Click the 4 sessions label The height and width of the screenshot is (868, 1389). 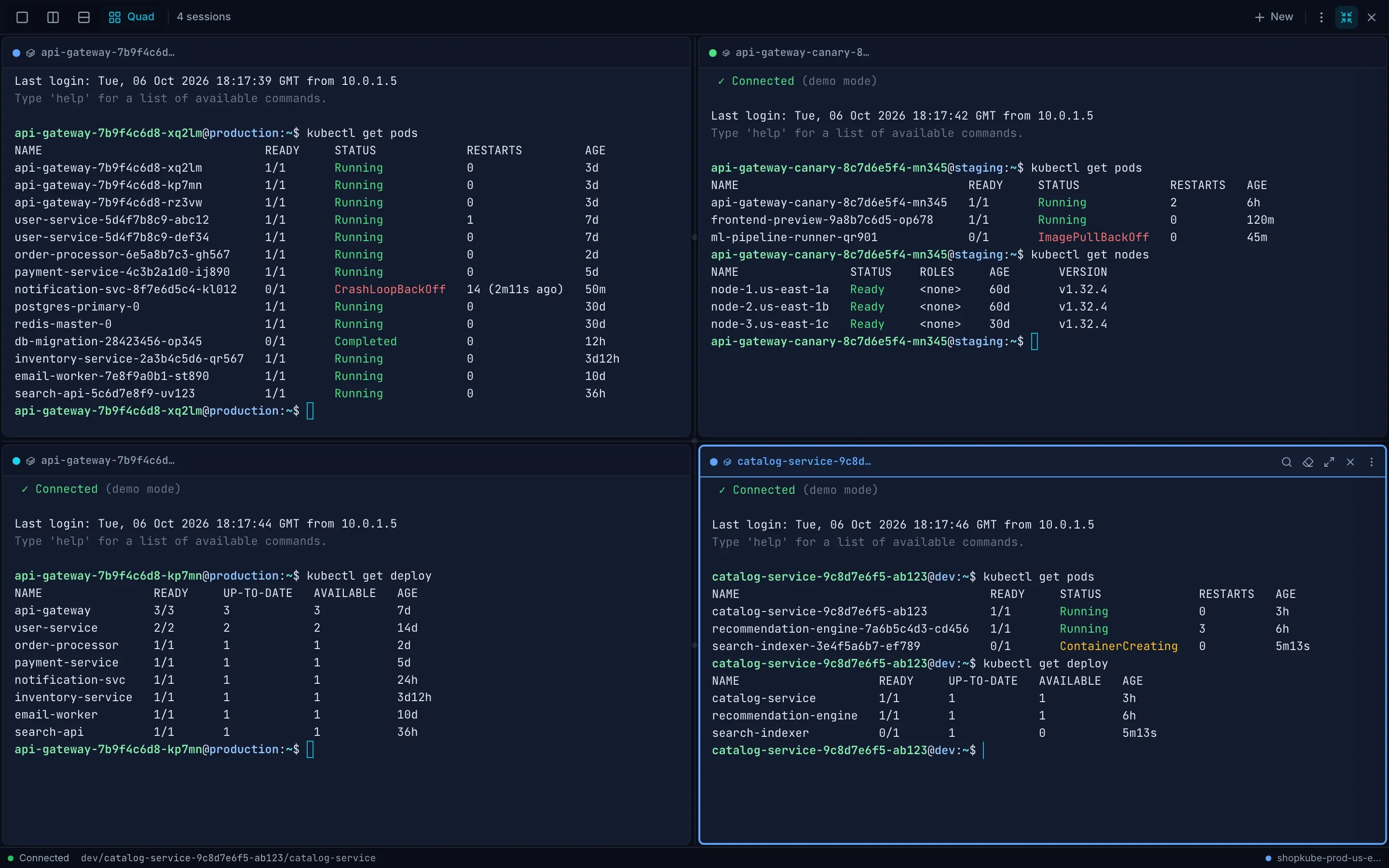click(204, 17)
